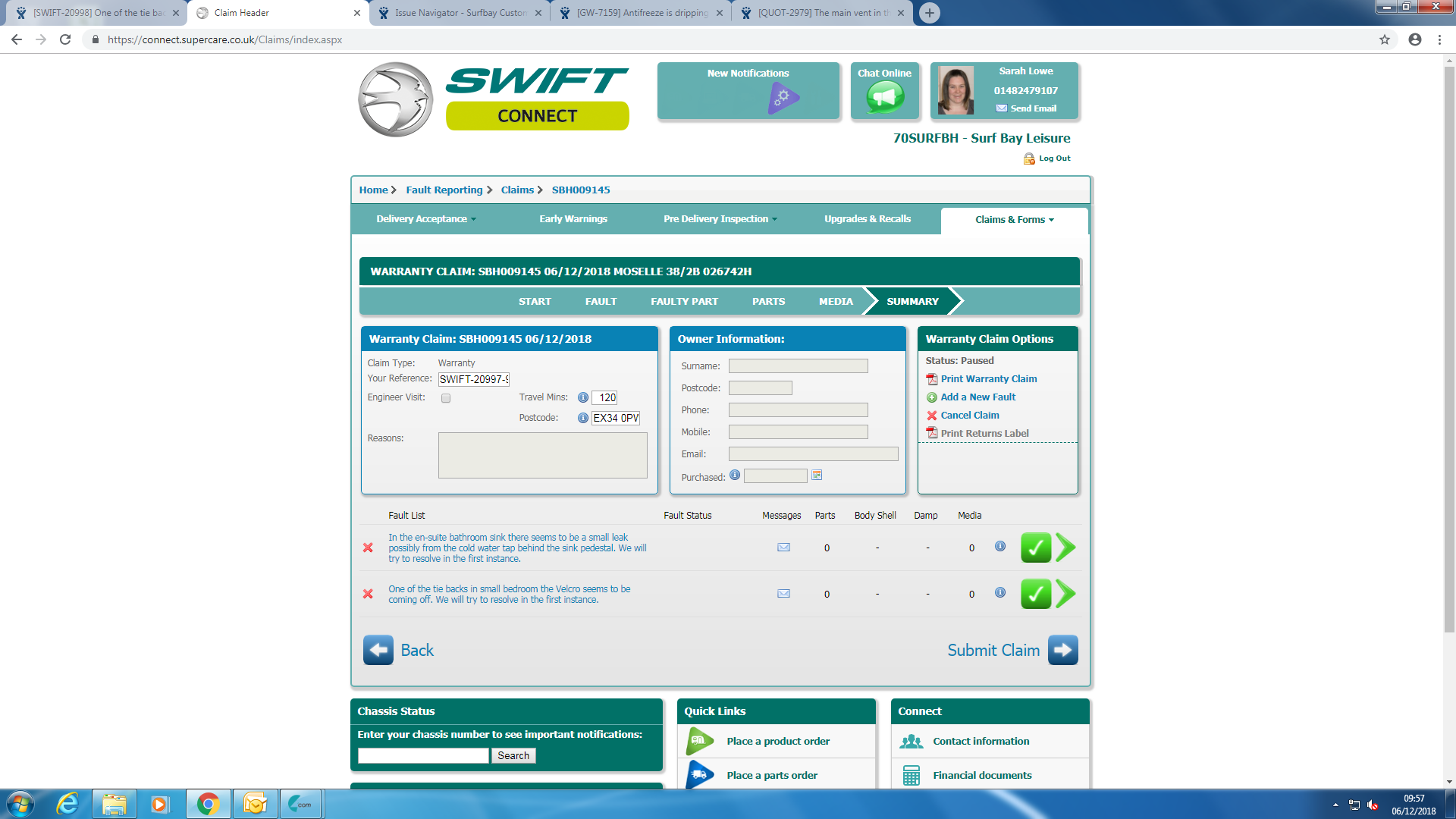Click Print Warranty Claim link
Viewport: 1456px width, 819px height.
click(x=988, y=379)
